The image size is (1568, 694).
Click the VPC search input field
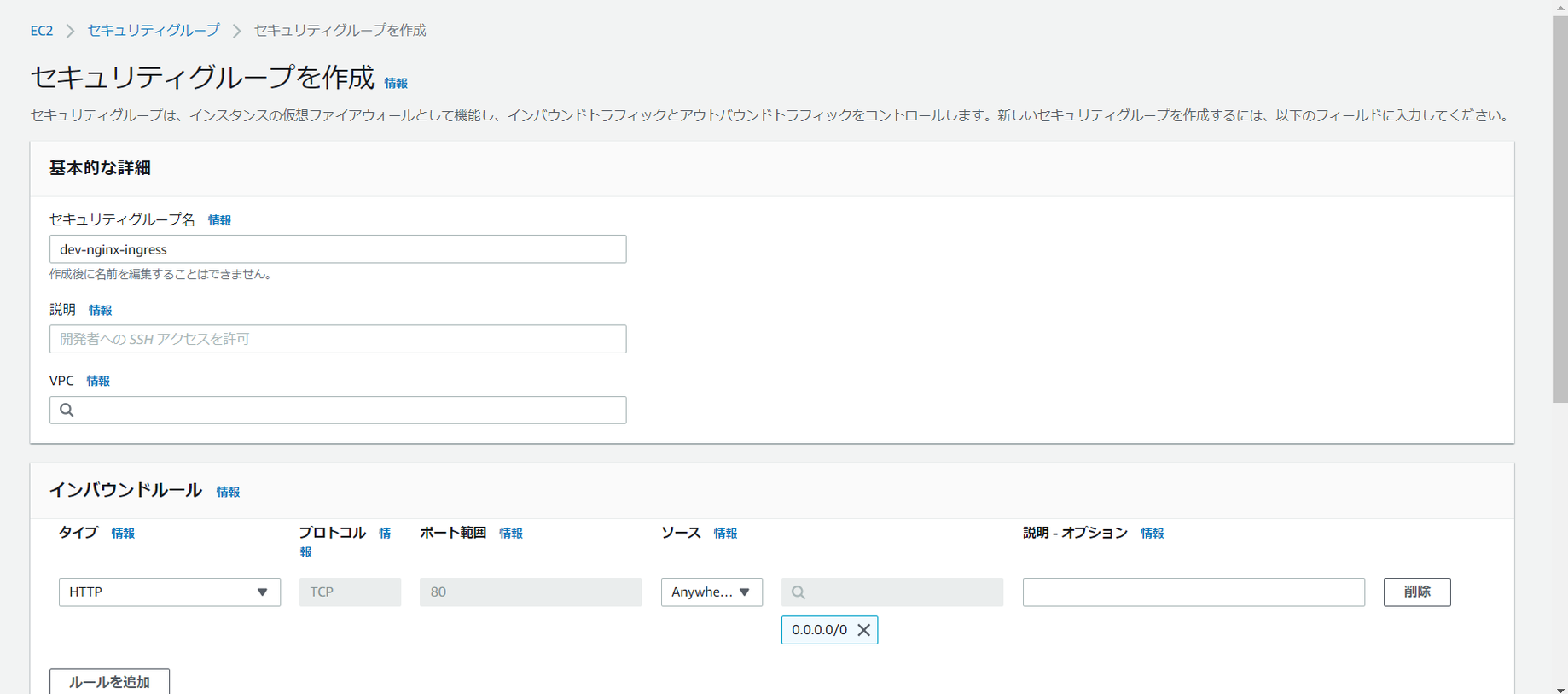[350, 410]
